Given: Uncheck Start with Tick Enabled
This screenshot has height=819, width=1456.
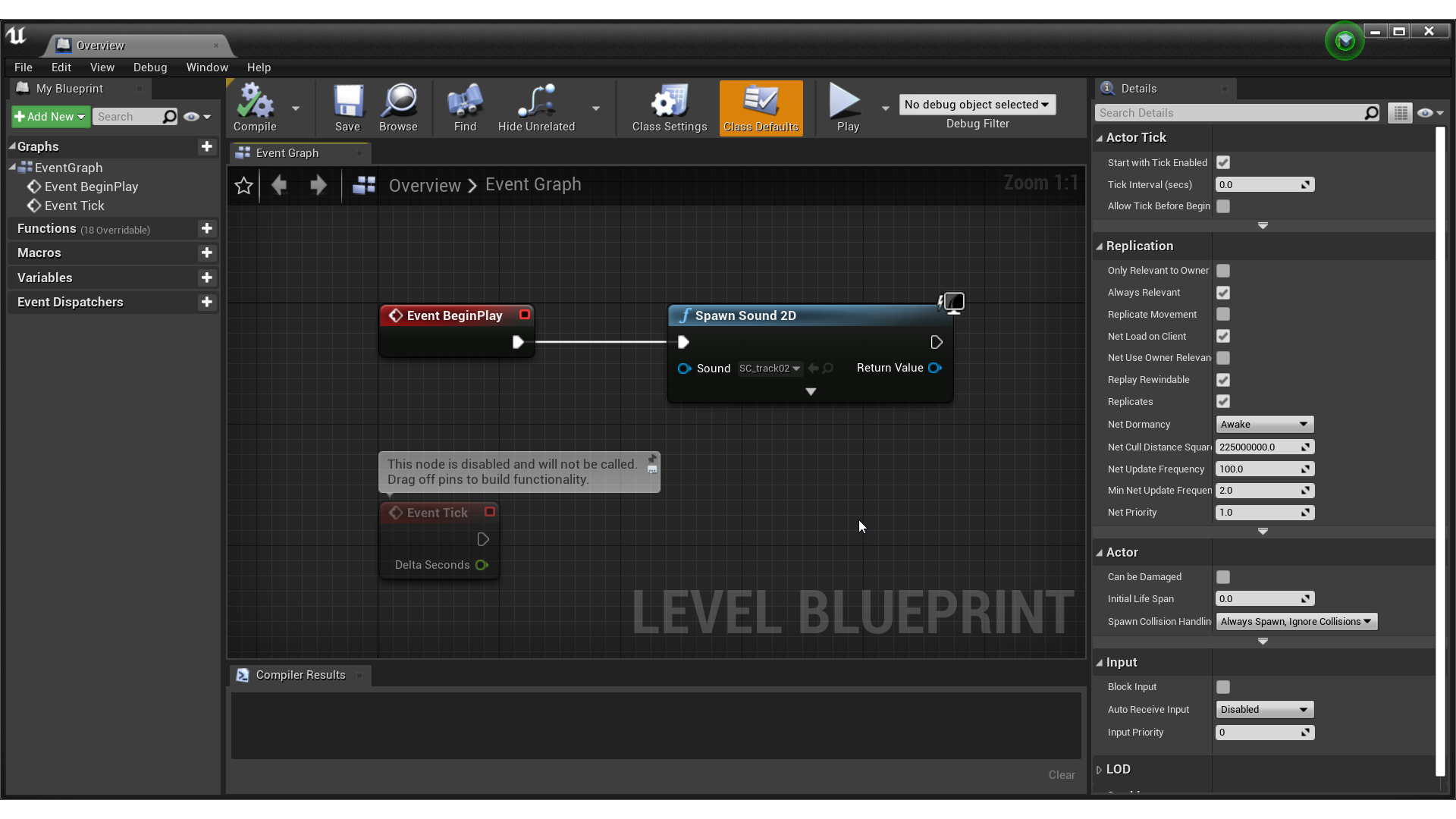Looking at the screenshot, I should (1223, 162).
